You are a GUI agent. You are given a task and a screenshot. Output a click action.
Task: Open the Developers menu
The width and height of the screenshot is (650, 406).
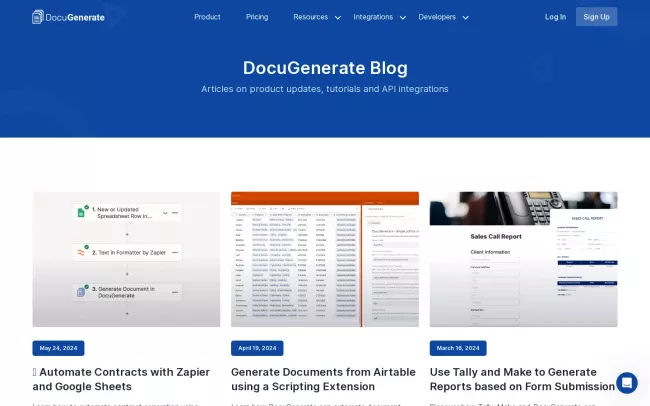point(437,17)
